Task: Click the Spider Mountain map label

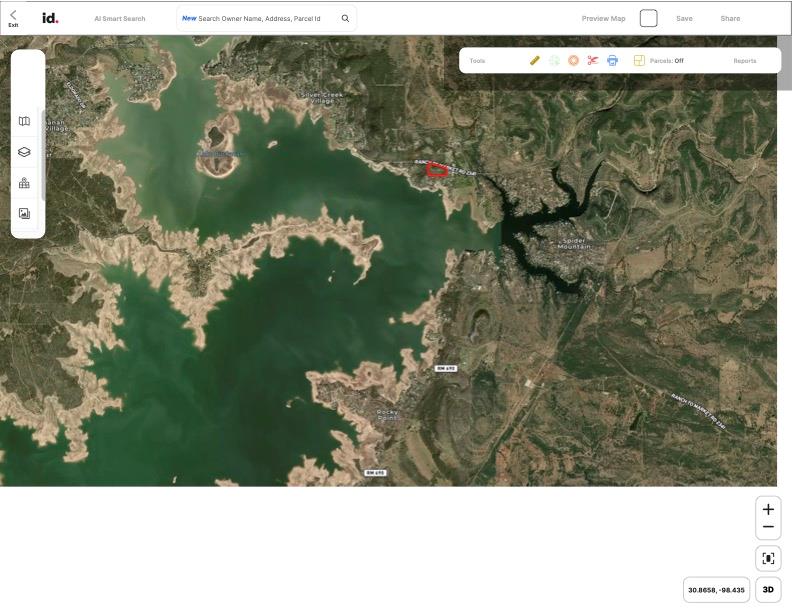Action: 574,243
